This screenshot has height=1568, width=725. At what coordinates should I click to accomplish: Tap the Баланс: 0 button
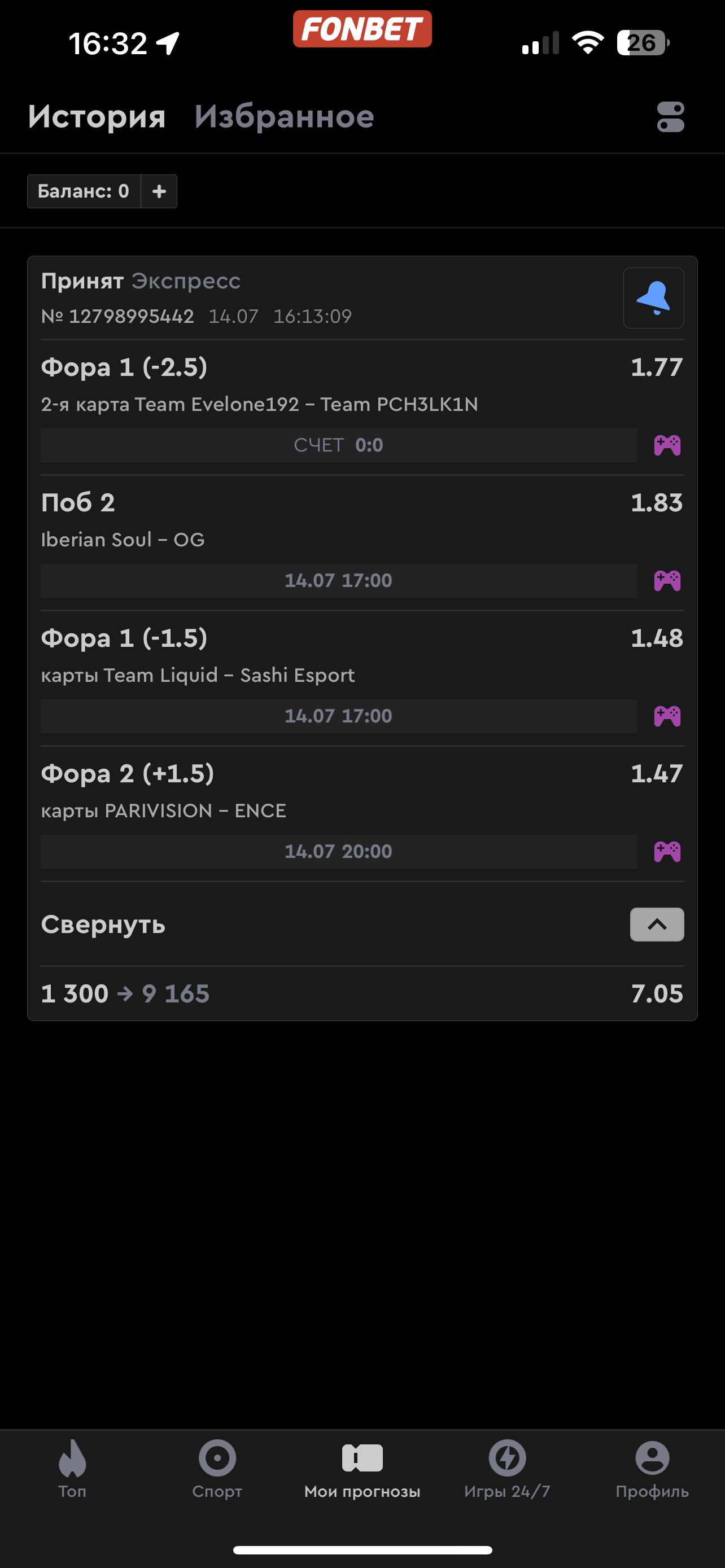tap(84, 191)
